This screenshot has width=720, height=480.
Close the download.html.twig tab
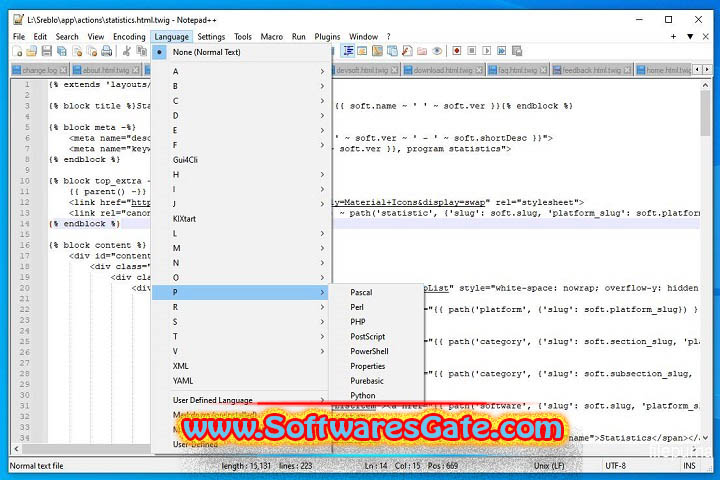coord(479,70)
